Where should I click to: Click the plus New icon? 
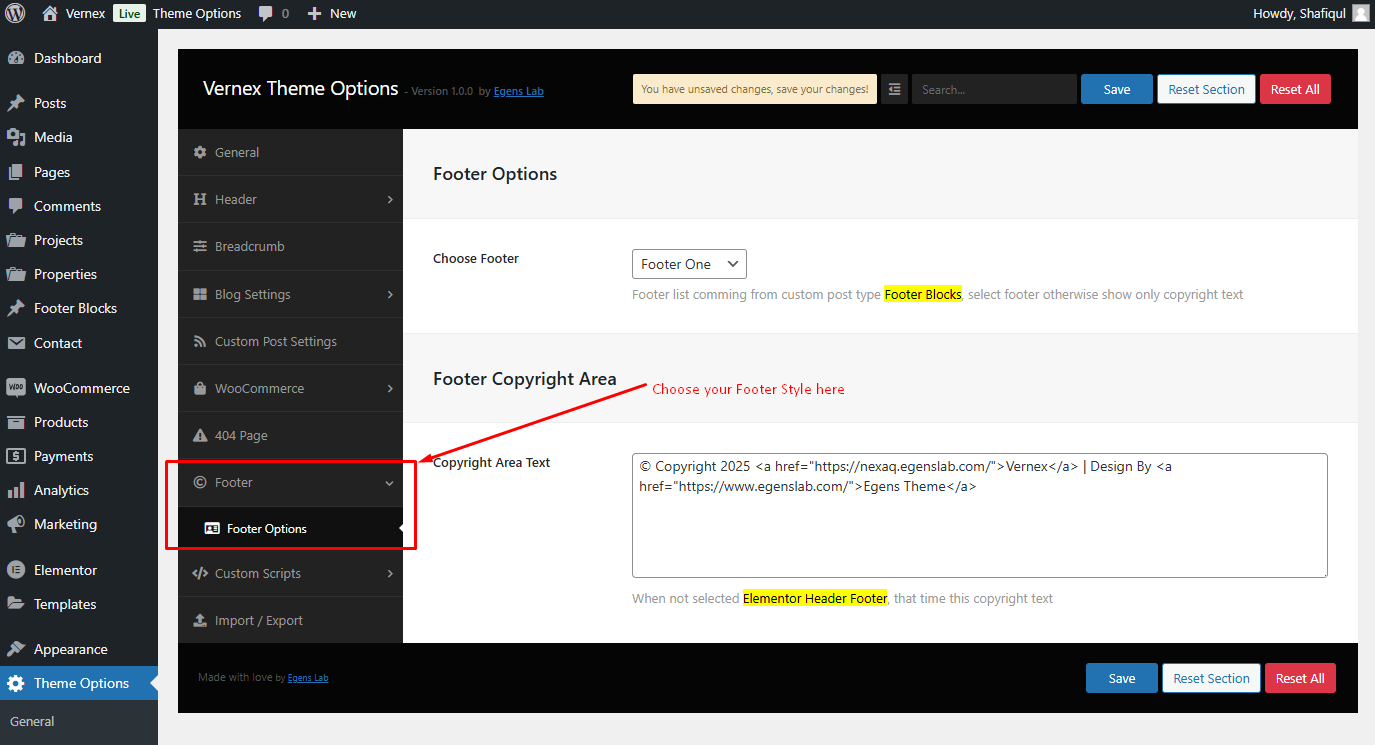[314, 14]
